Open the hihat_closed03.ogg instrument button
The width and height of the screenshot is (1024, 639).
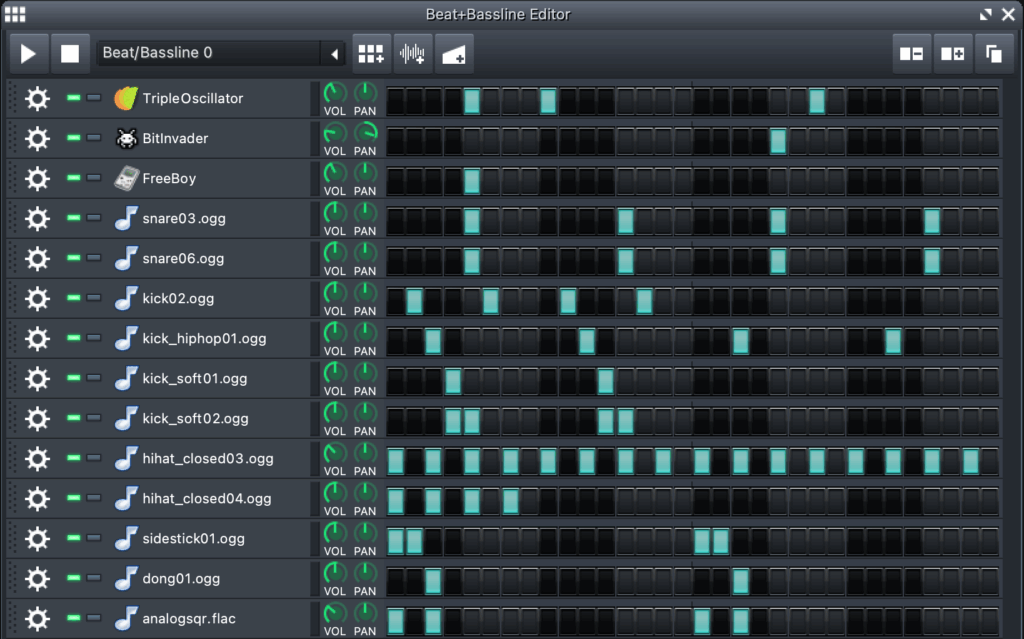[x=210, y=458]
